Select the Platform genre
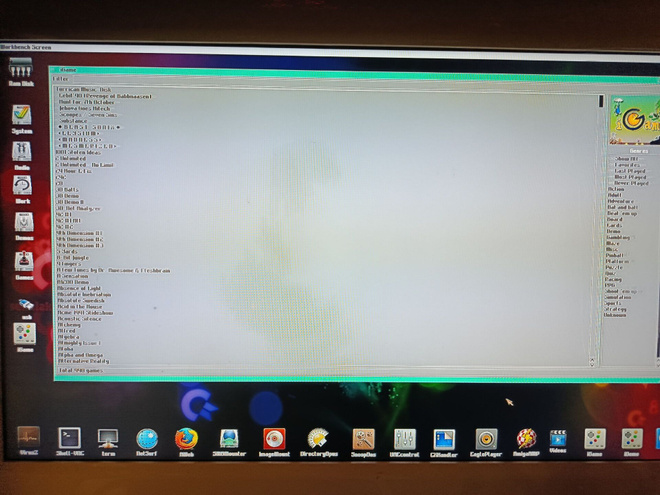Screen dimensions: 660x495 pyautogui.click(x=617, y=261)
